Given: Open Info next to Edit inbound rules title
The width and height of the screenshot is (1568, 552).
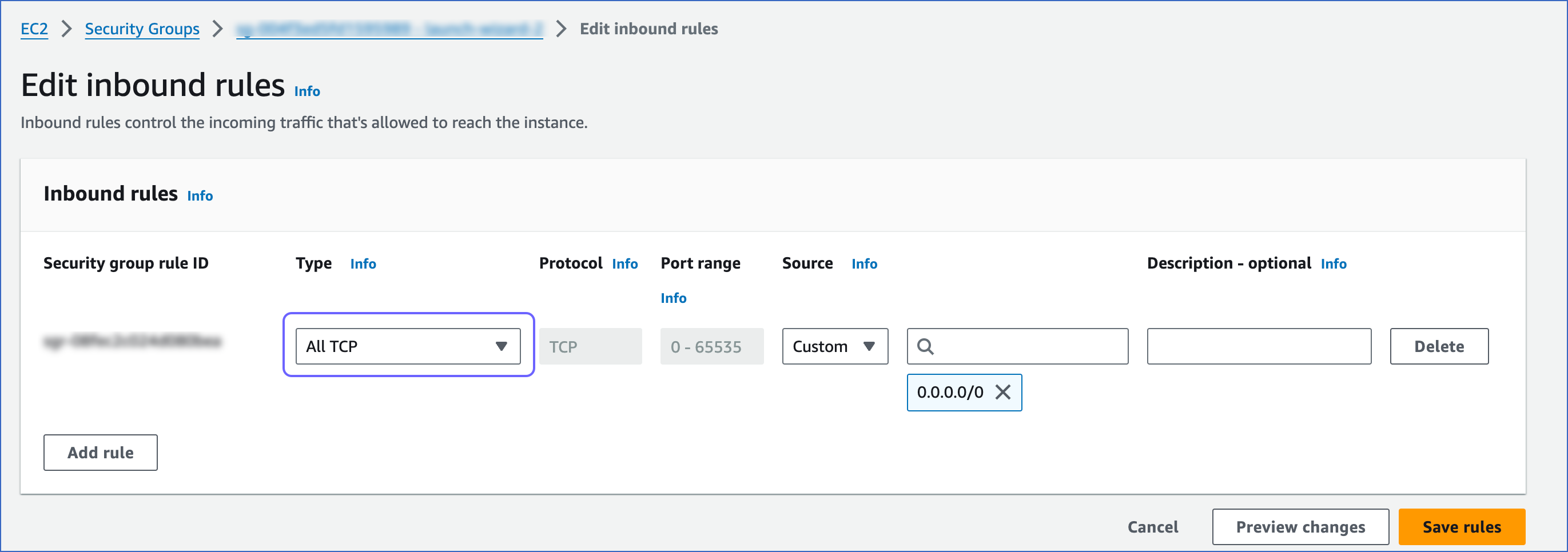Looking at the screenshot, I should click(x=307, y=91).
